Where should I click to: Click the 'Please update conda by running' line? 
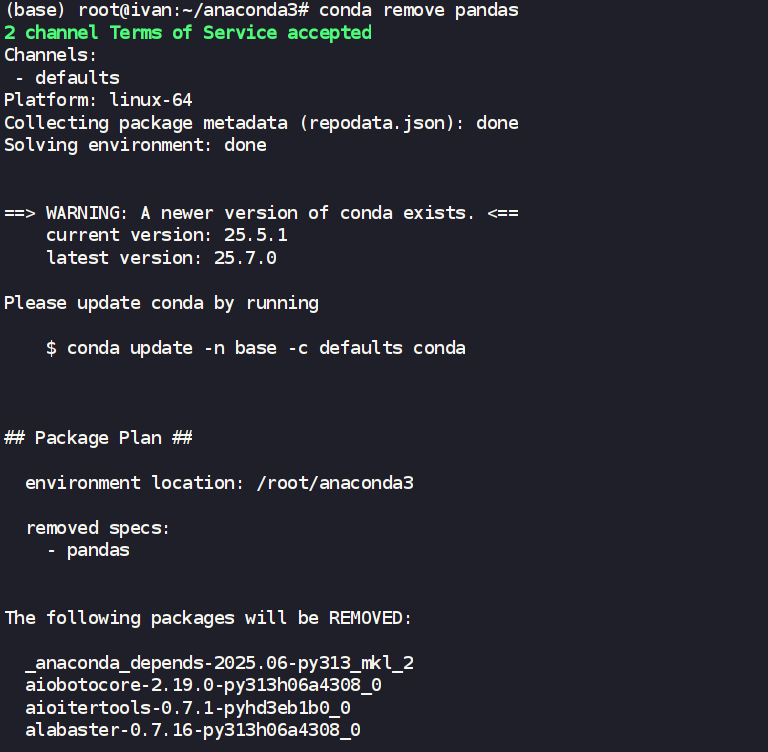[x=161, y=303]
